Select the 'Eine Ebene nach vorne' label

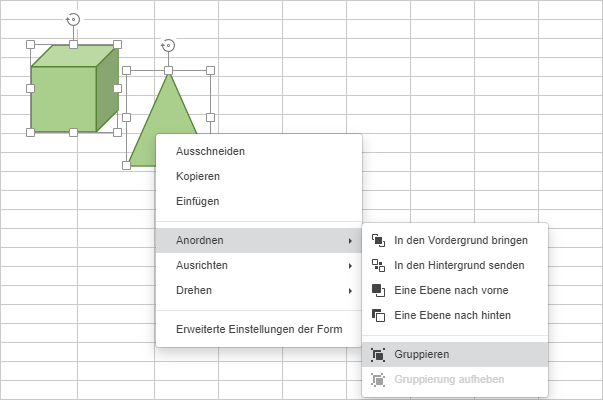tap(451, 290)
